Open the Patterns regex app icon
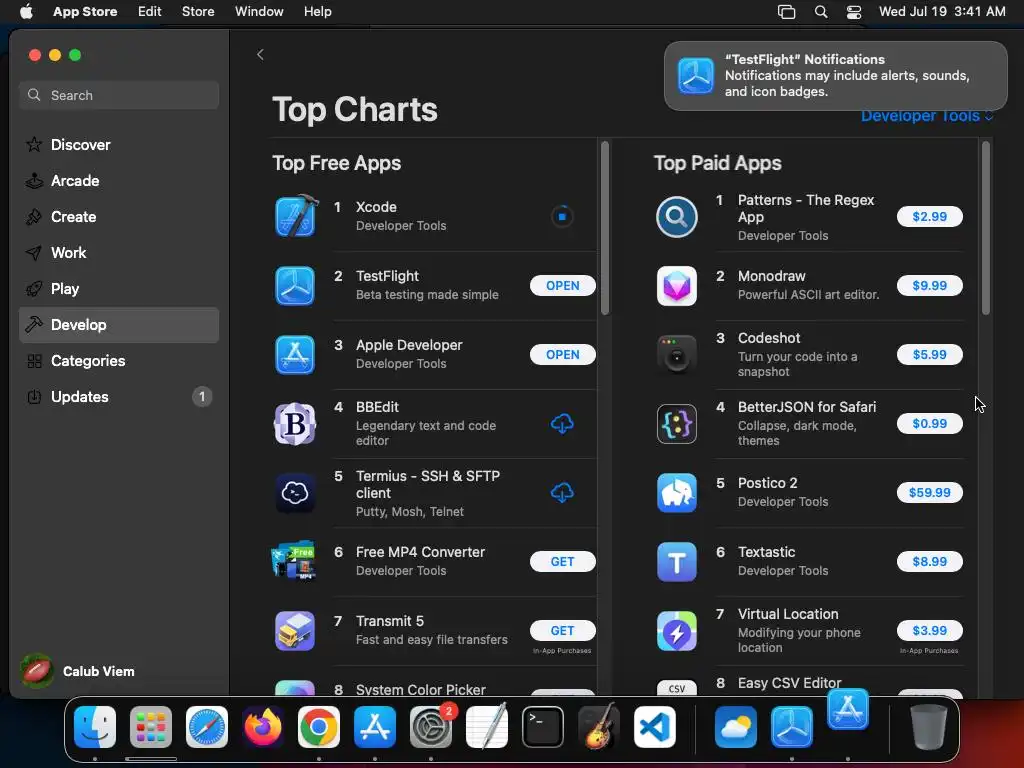The height and width of the screenshot is (768, 1024). (x=677, y=217)
